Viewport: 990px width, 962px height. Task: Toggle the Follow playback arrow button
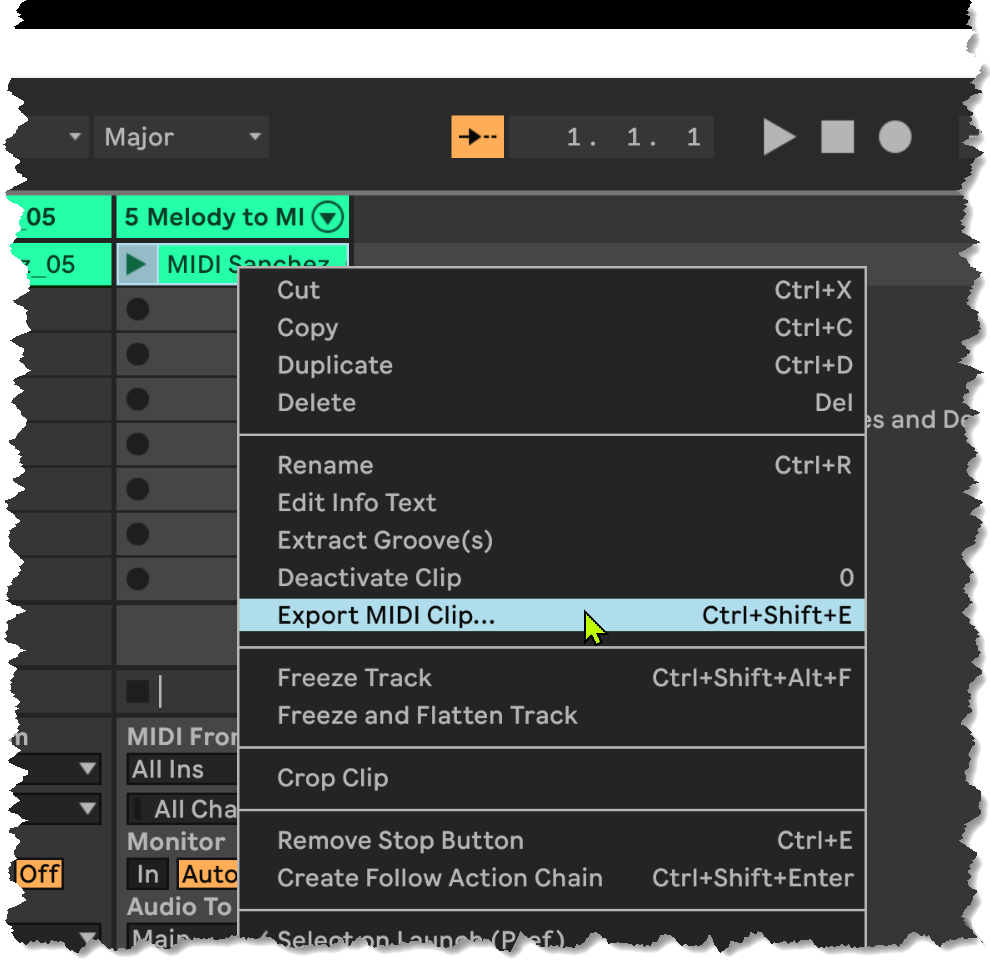coord(477,137)
